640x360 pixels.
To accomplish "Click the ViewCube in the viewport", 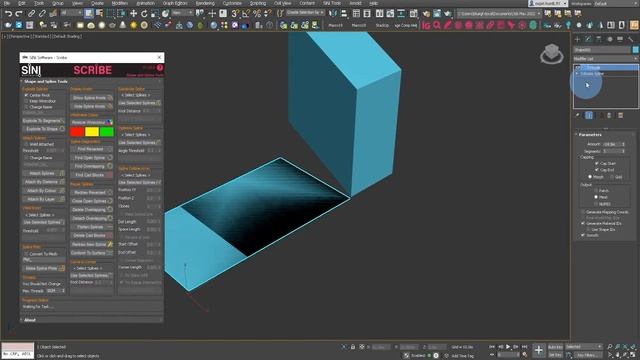I will coord(552,54).
